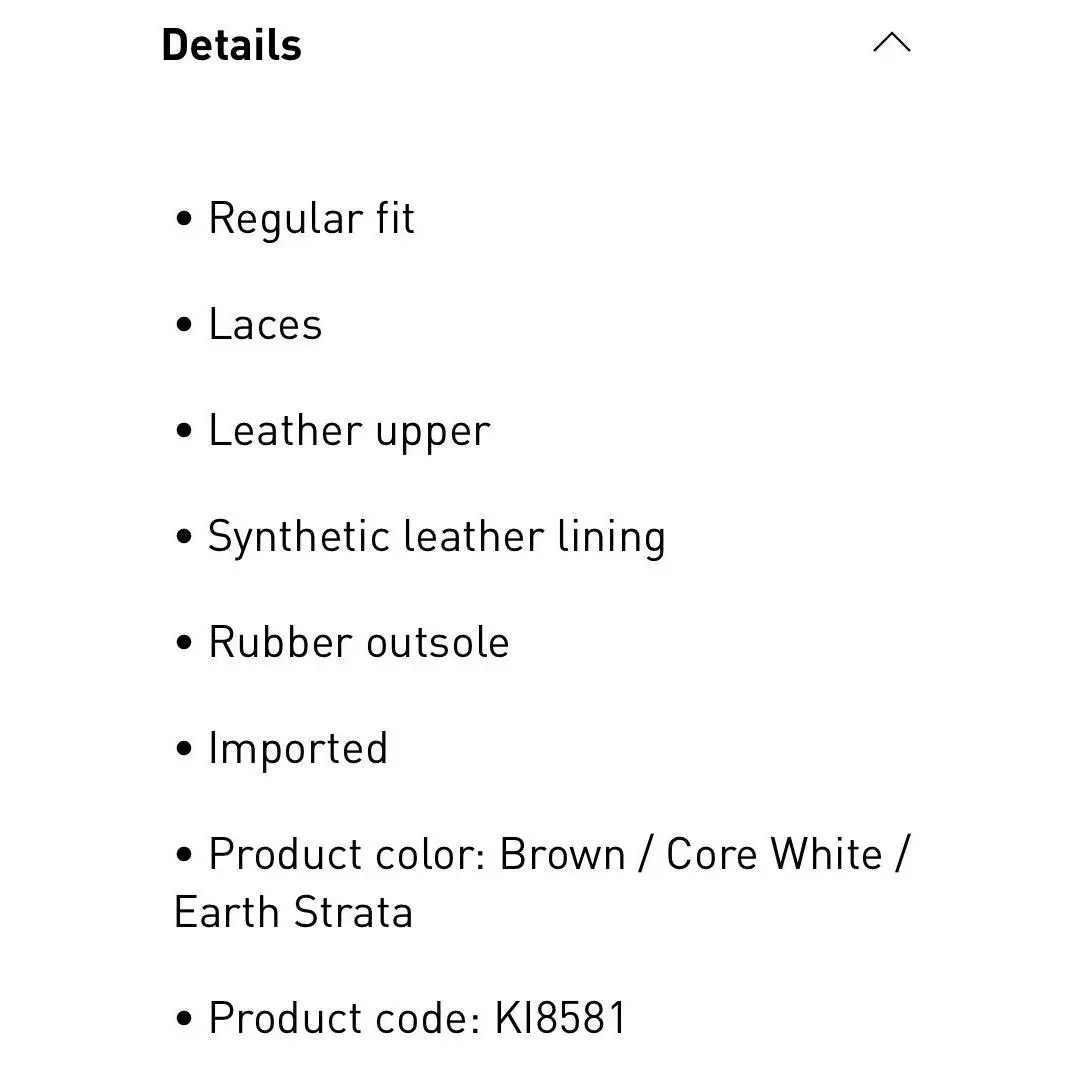Click the bullet beside Regular fit
Viewport: 1087px width, 1087px height.
tap(184, 218)
